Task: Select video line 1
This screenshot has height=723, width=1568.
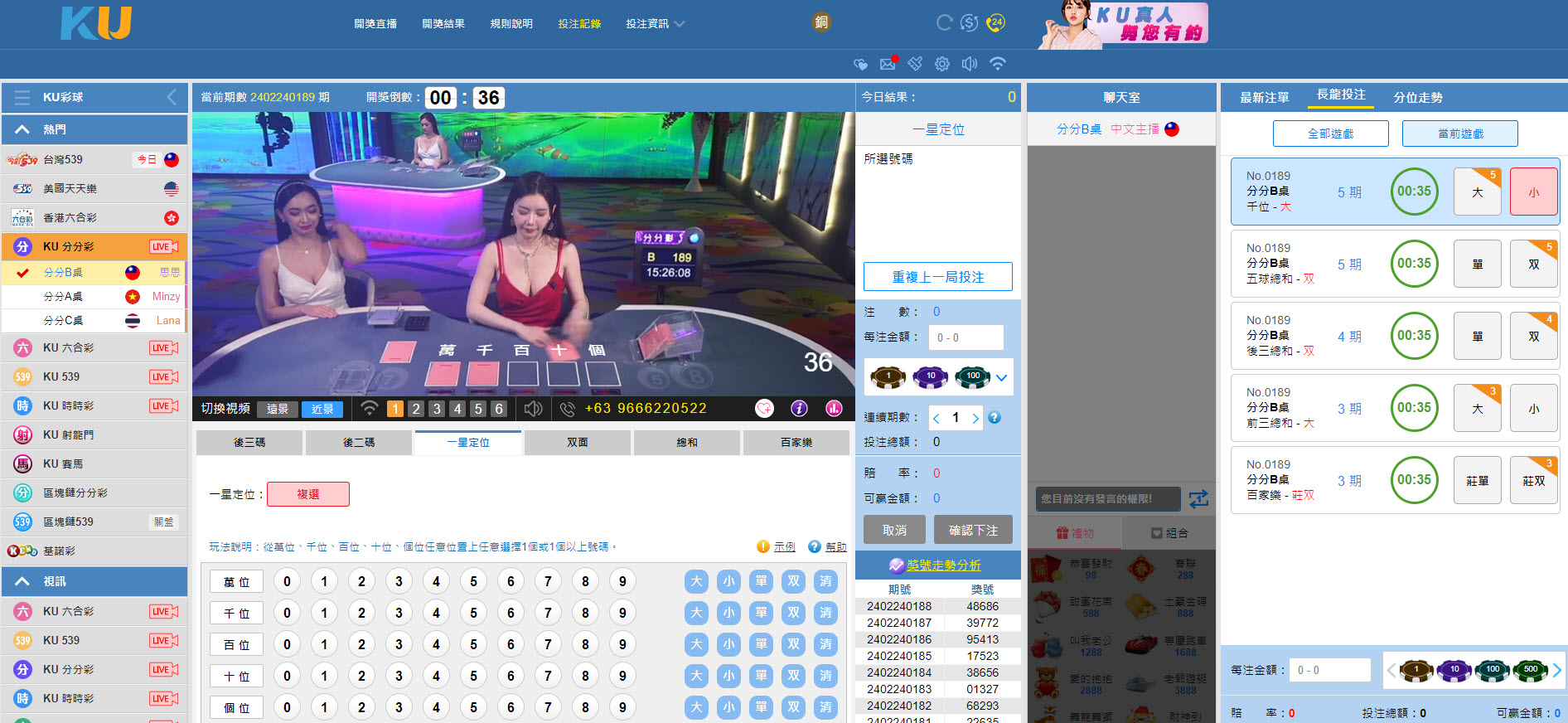Action: (x=395, y=409)
